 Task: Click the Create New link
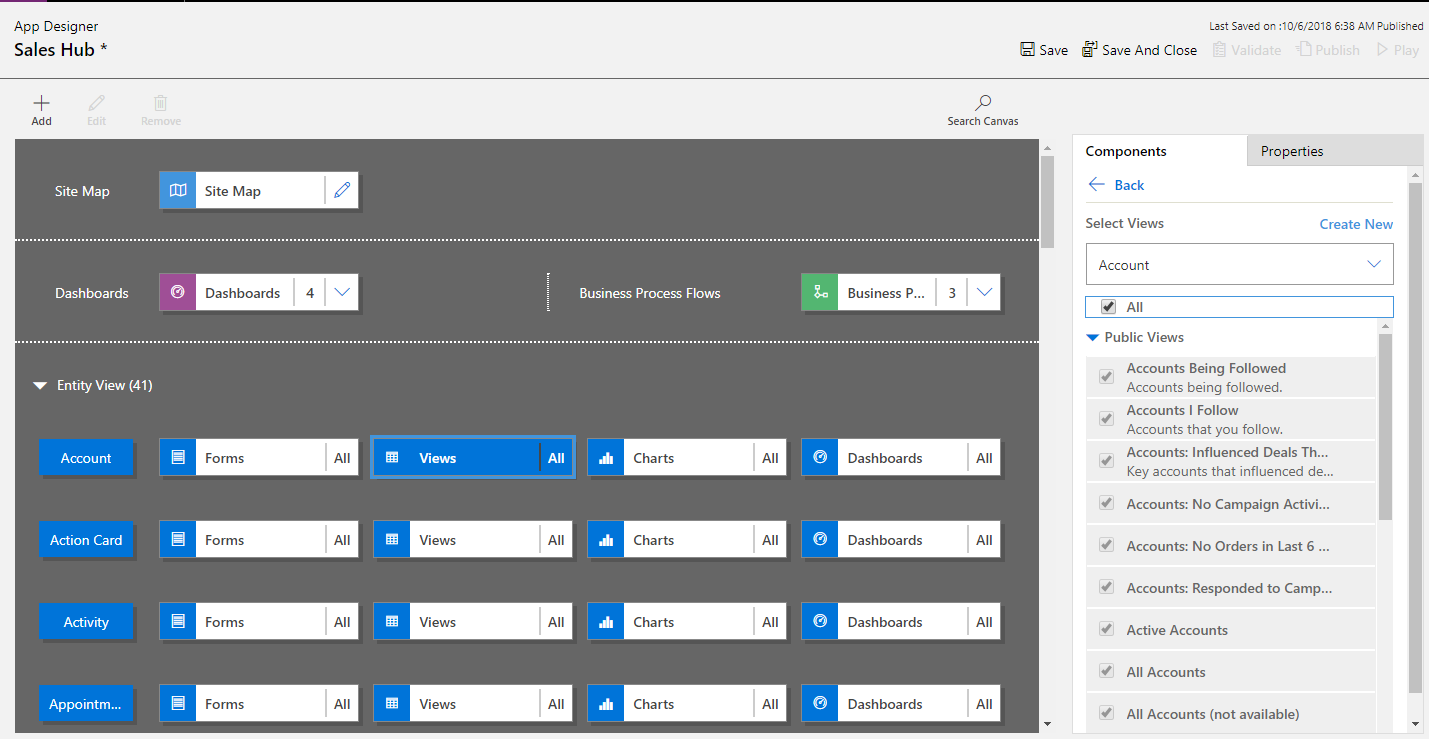coord(1356,224)
